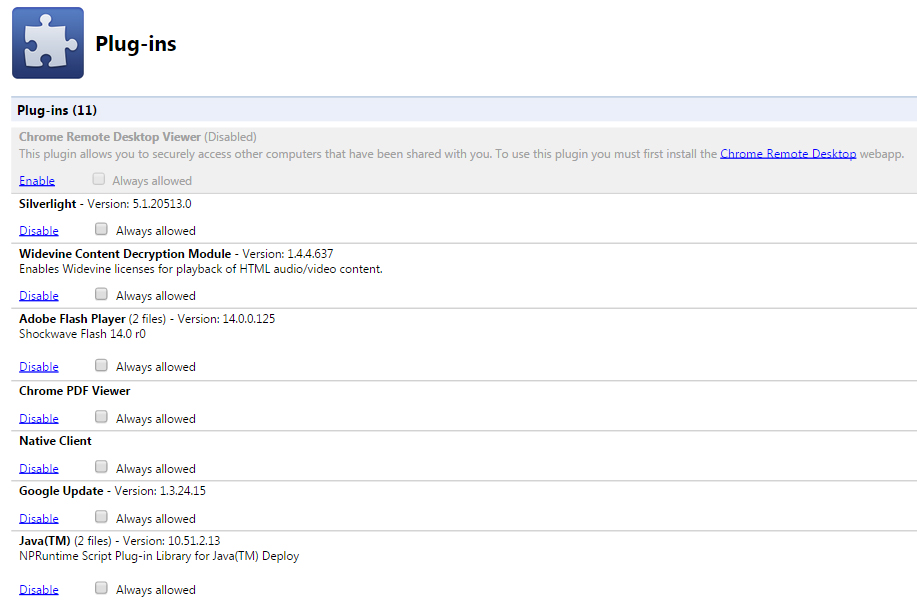Click the Chrome PDF Viewer name
Viewport: 917px width, 601px height.
[x=75, y=391]
